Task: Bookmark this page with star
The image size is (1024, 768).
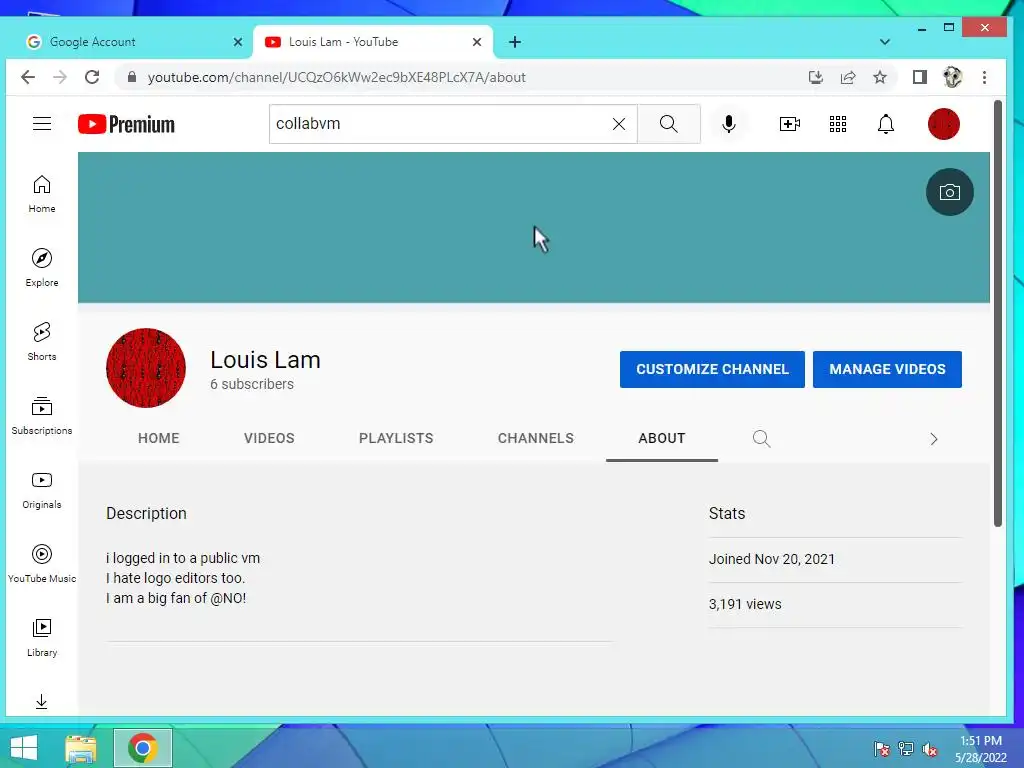Action: pos(880,77)
